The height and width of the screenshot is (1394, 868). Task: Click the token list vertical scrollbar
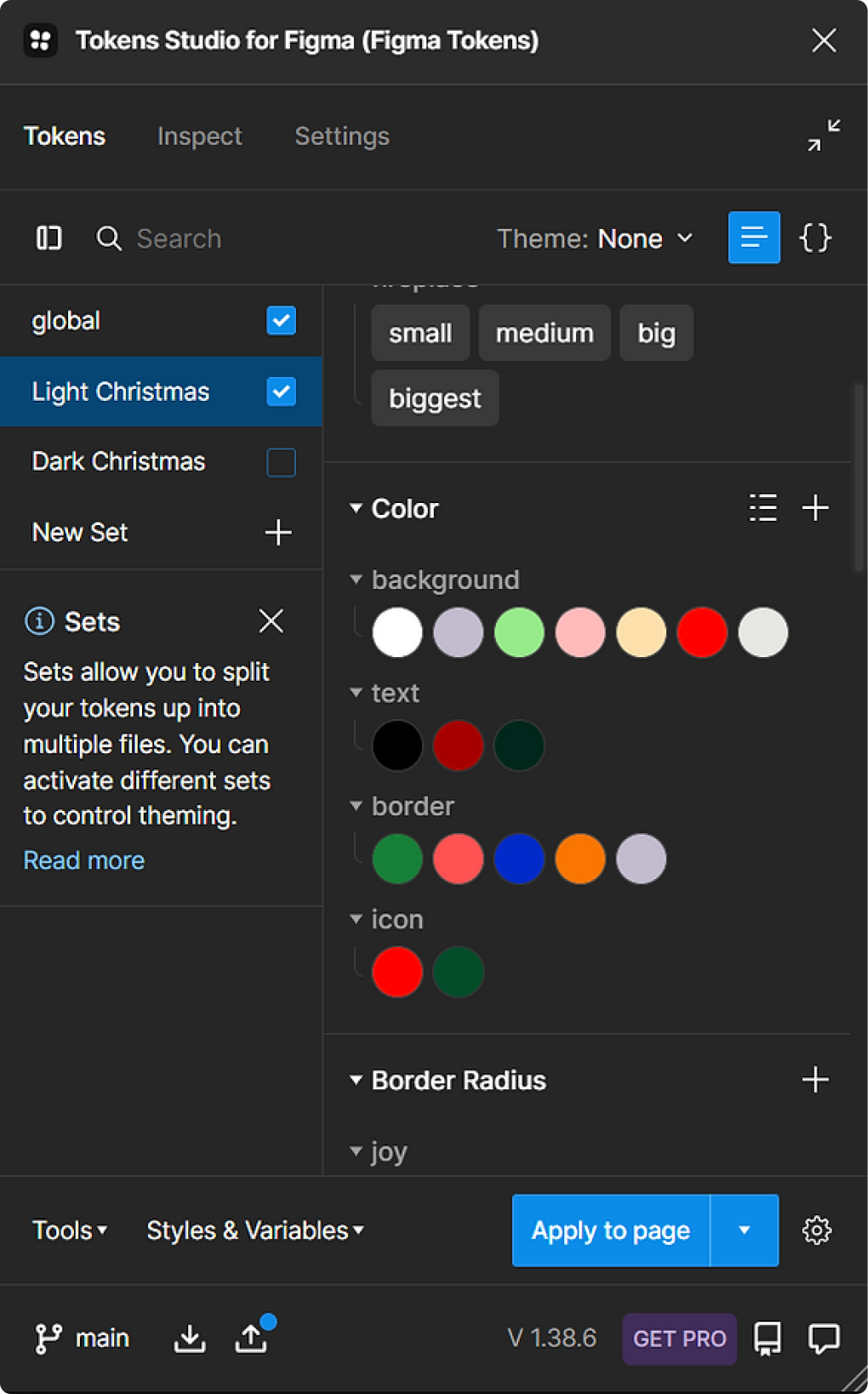(x=859, y=477)
